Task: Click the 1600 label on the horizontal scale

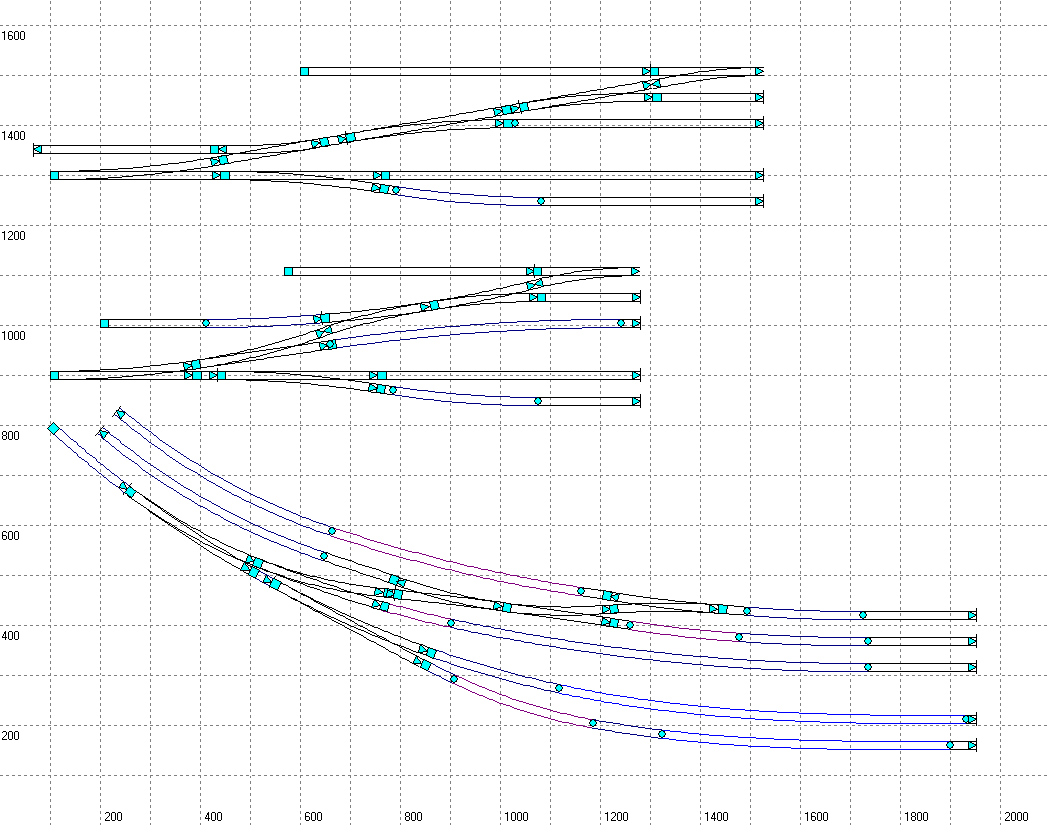Action: [x=816, y=816]
